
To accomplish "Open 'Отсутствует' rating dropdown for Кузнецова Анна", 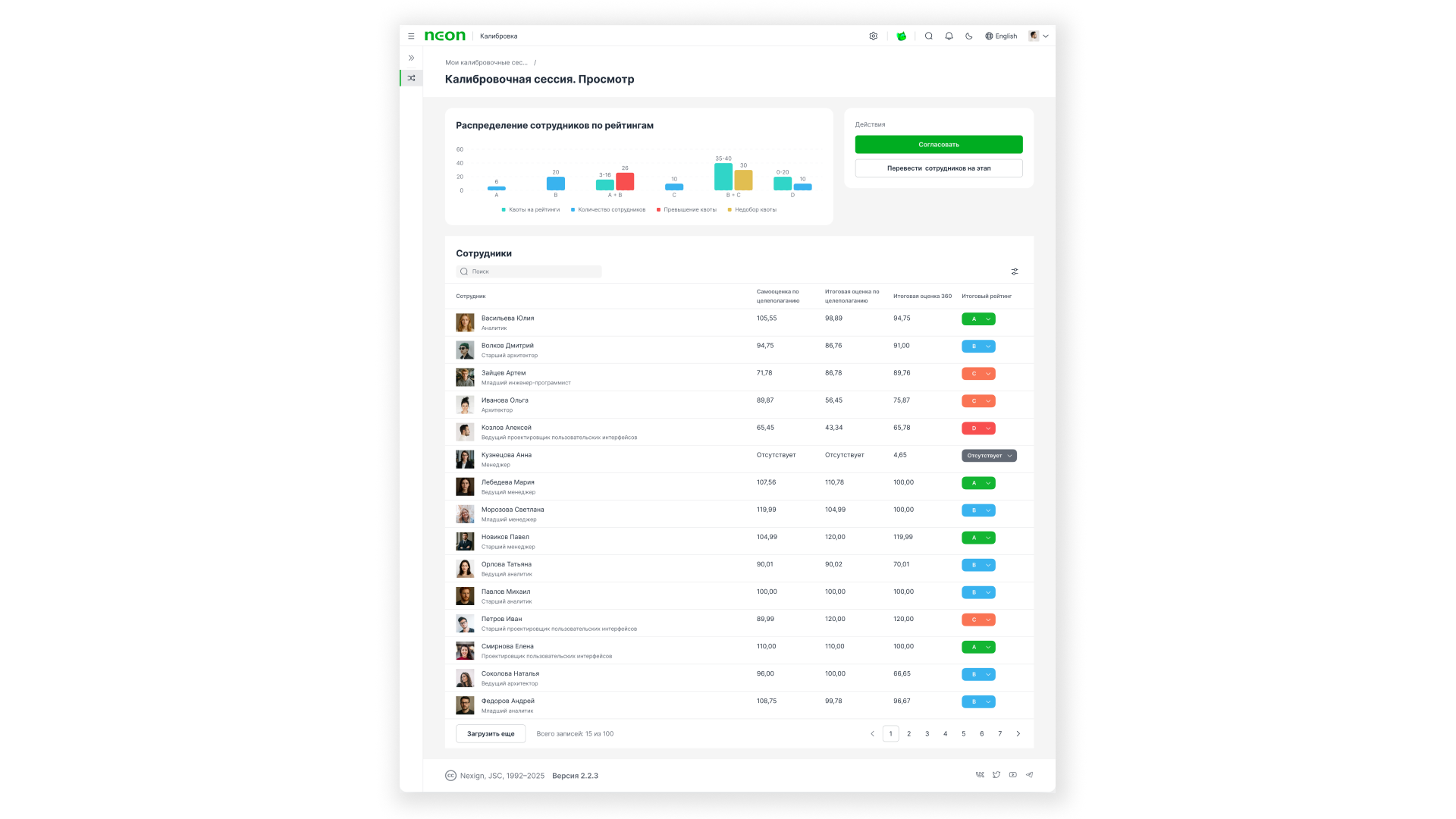I will point(989,456).
